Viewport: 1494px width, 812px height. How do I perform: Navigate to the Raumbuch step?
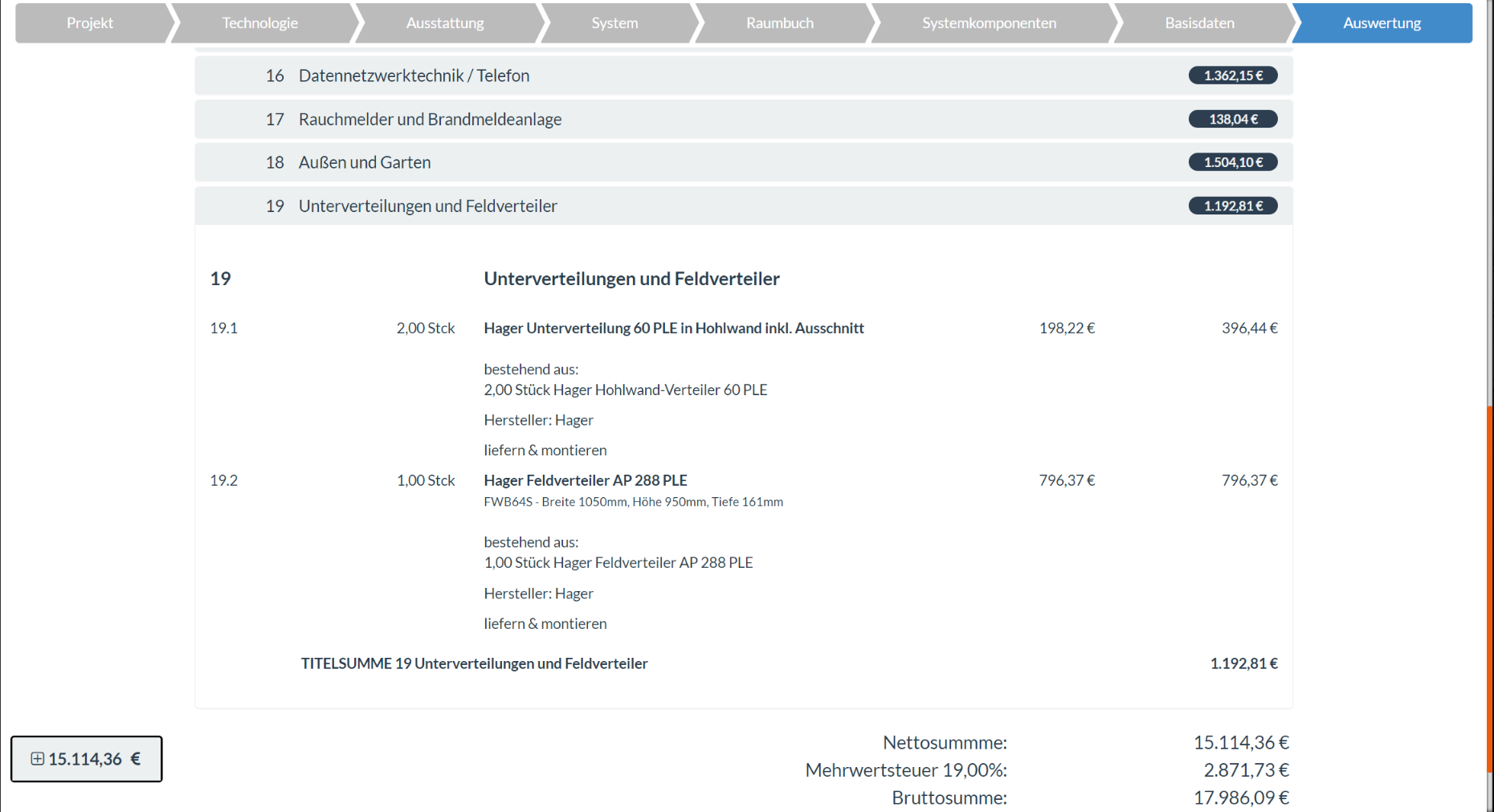779,23
